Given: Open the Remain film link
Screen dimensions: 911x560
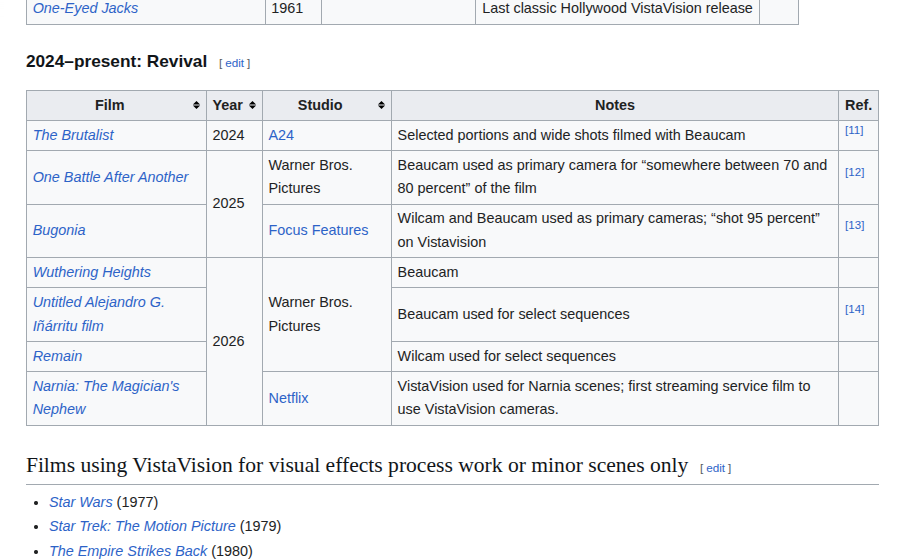Looking at the screenshot, I should (x=58, y=356).
